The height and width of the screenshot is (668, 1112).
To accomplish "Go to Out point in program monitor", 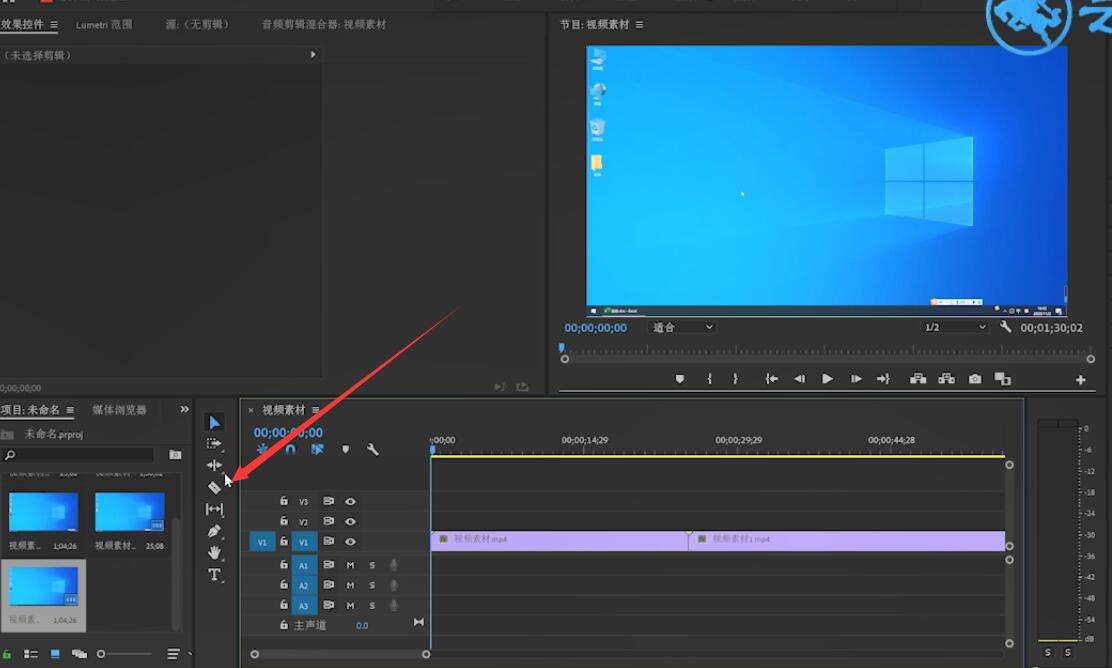I will (883, 379).
